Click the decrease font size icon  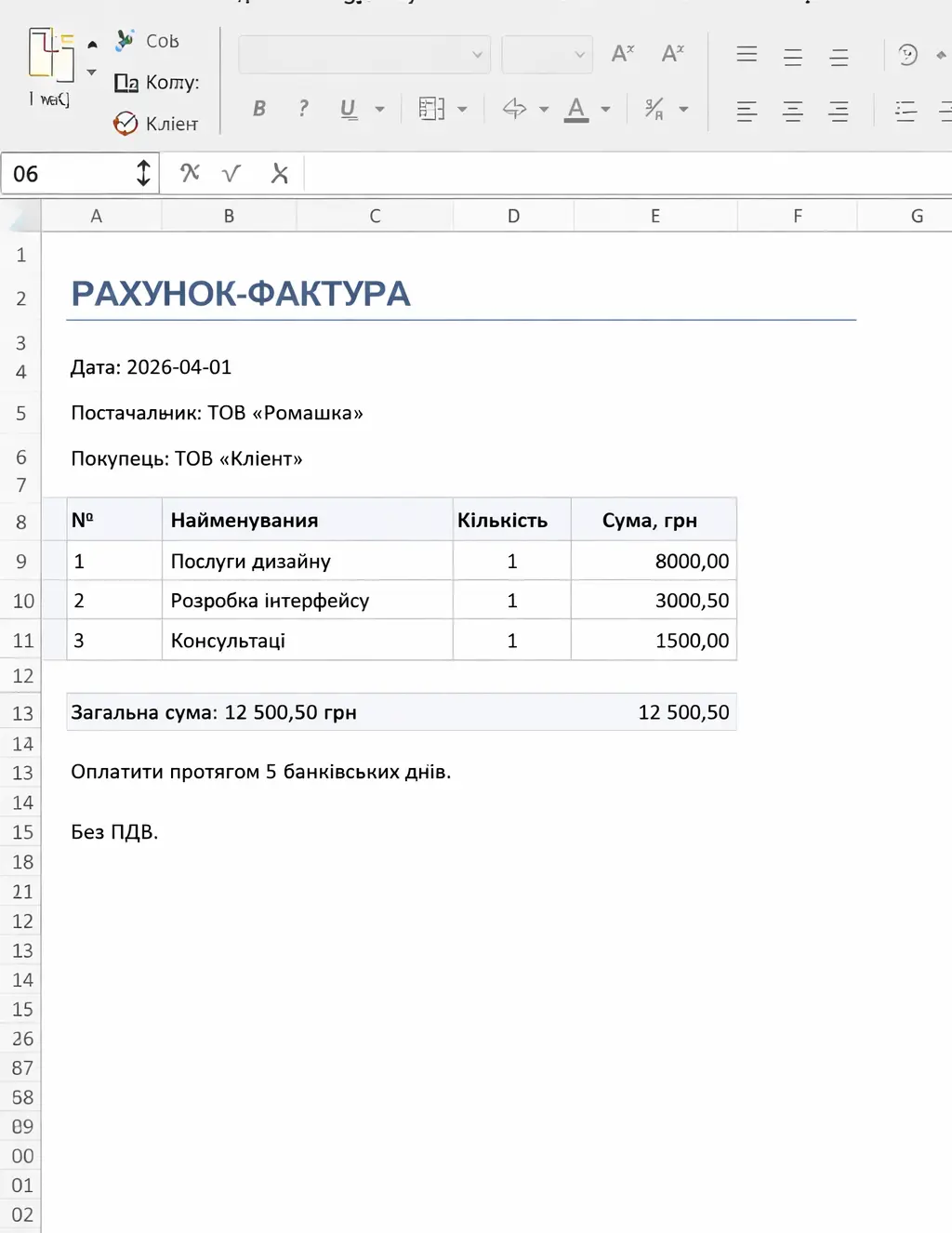[672, 54]
